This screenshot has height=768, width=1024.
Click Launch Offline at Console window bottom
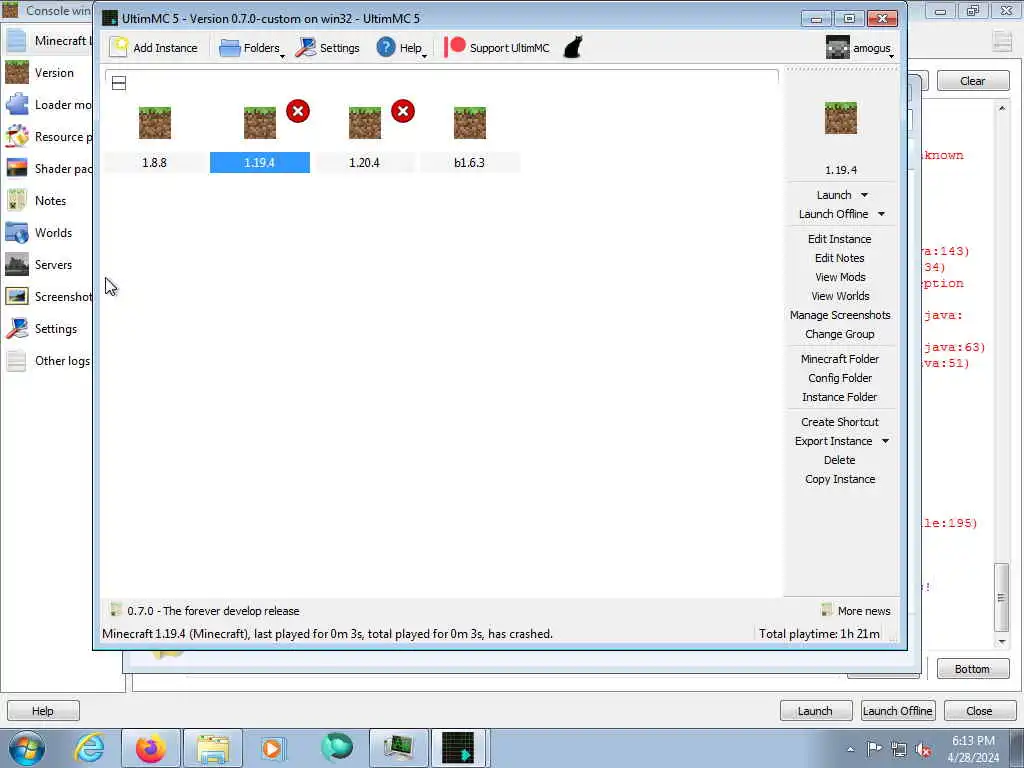pyautogui.click(x=897, y=711)
